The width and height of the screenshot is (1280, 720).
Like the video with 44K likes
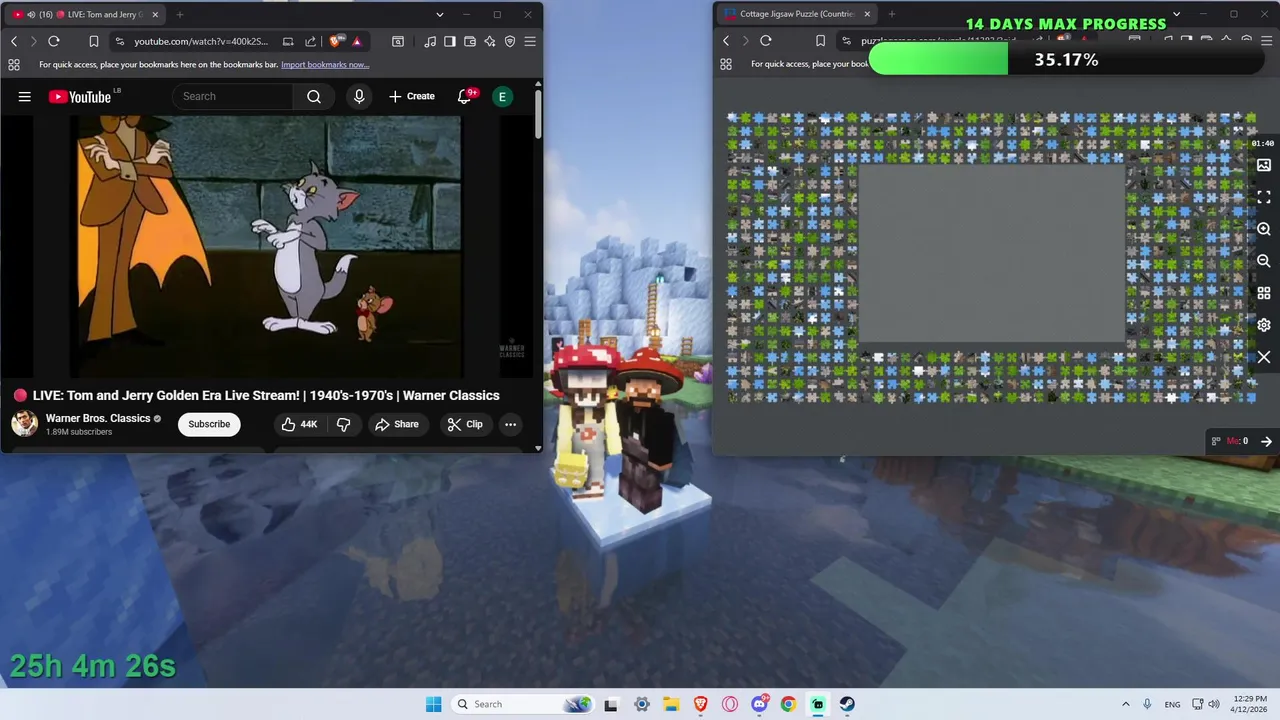point(299,424)
